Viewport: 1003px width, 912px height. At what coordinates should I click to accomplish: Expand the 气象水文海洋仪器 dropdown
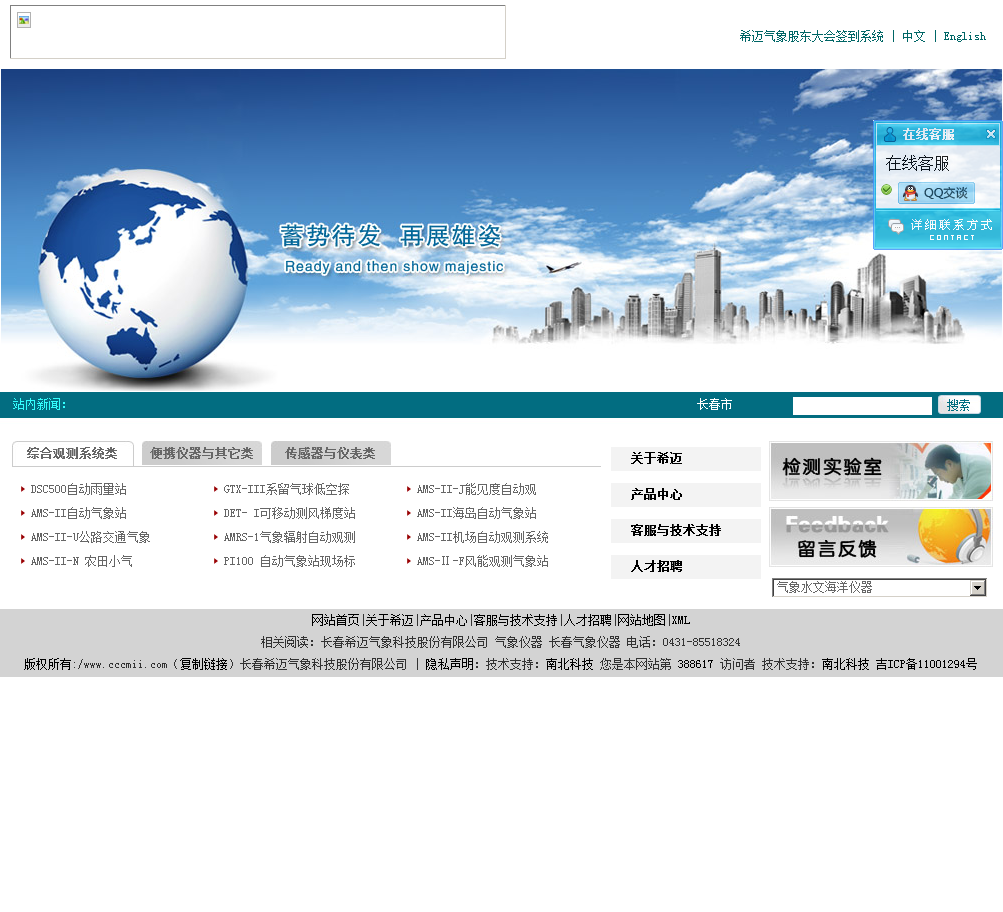pos(879,587)
